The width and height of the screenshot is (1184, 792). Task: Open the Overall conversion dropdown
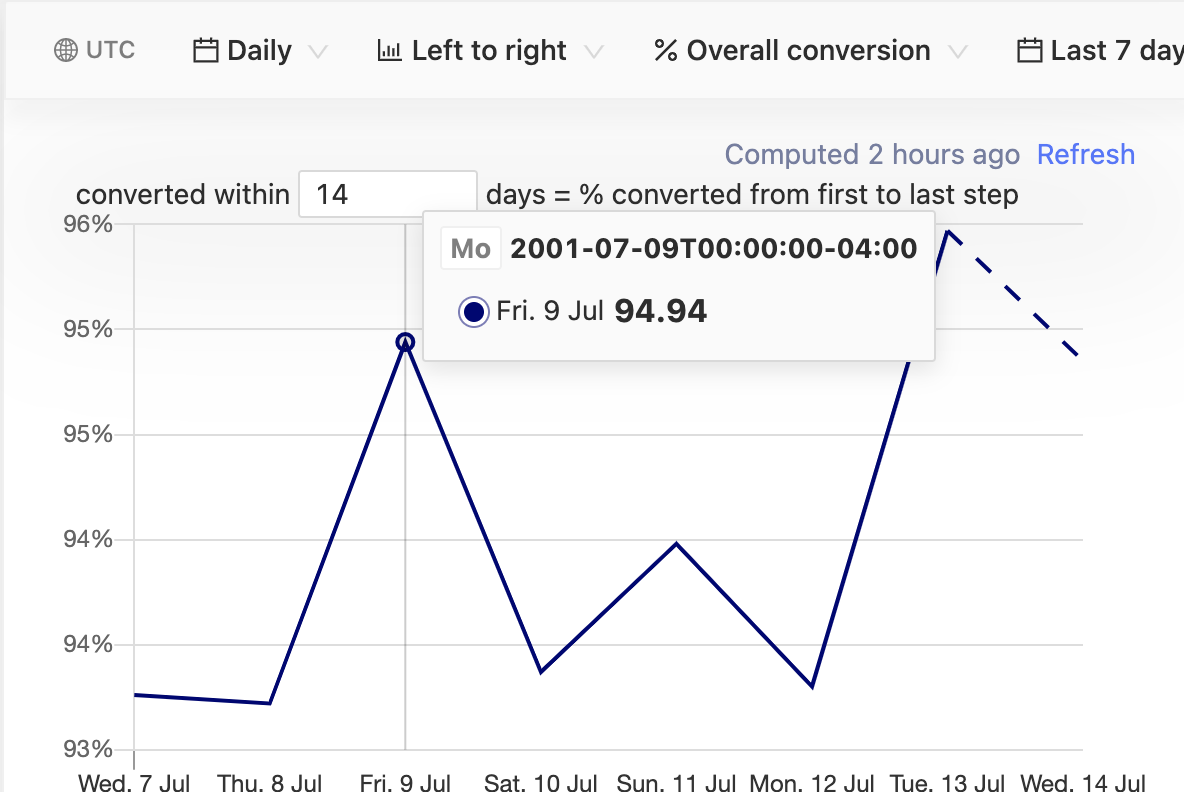pyautogui.click(x=810, y=51)
